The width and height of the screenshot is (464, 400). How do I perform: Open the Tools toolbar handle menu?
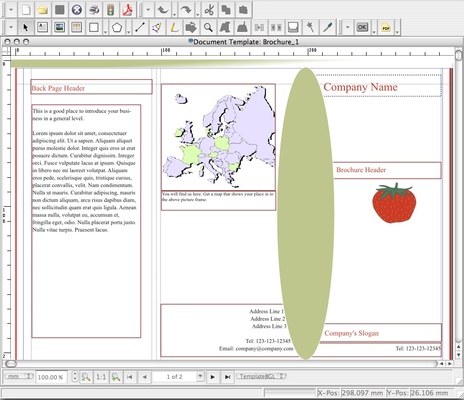click(11, 27)
